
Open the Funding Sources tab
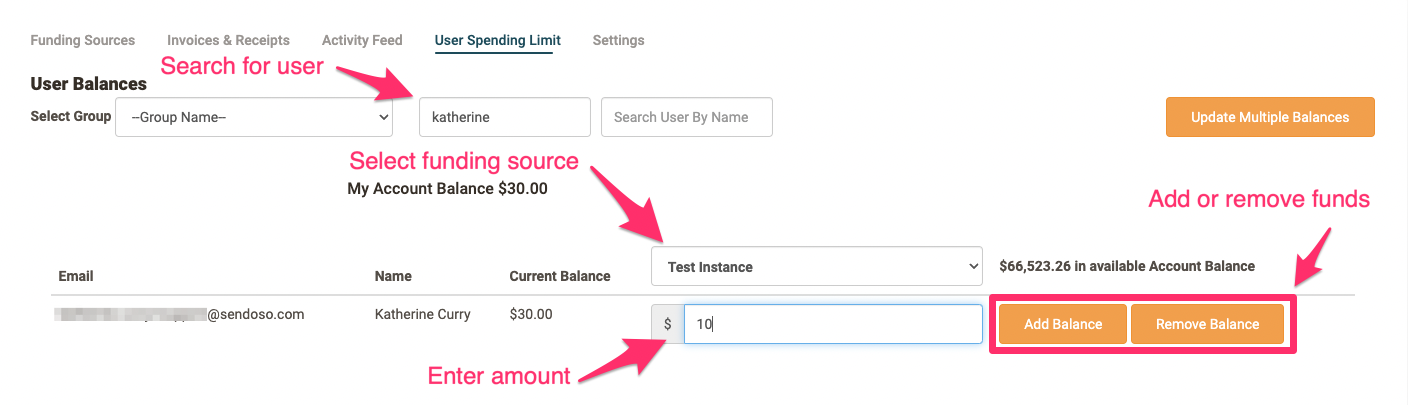[83, 40]
